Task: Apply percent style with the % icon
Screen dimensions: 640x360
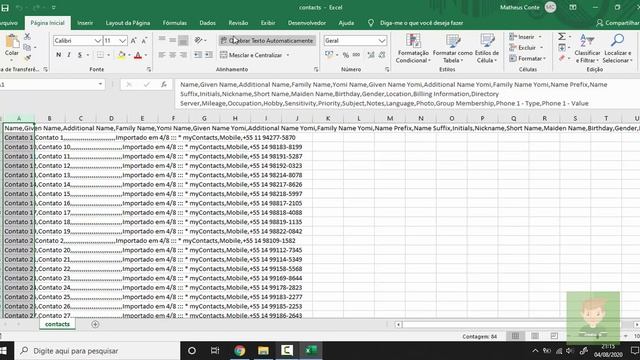Action: coord(346,55)
